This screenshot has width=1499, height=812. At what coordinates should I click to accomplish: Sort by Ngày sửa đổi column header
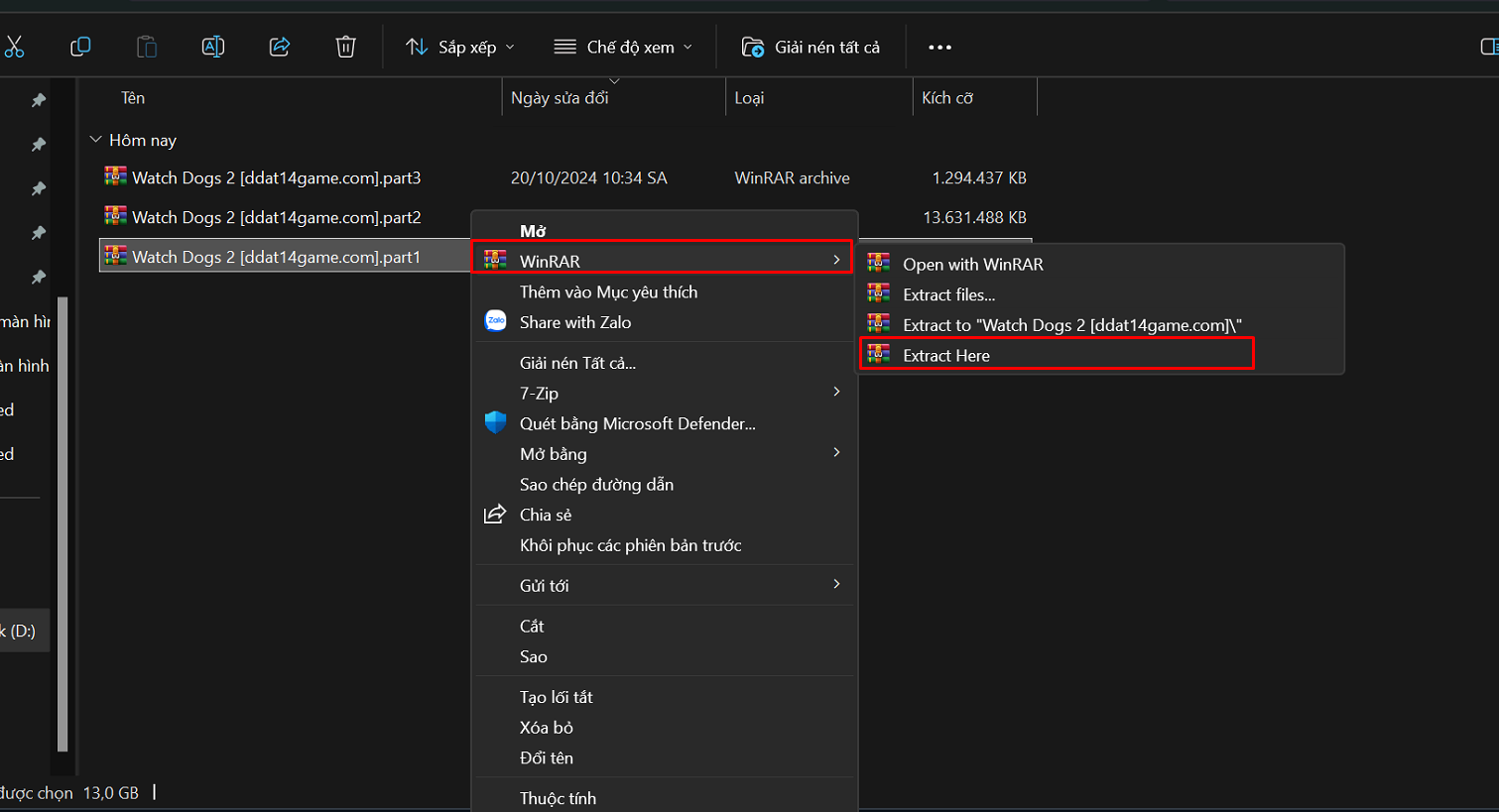pyautogui.click(x=560, y=97)
